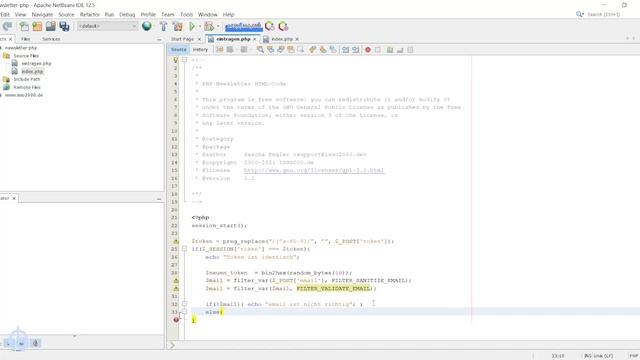Go to next bookmark icon

click(323, 50)
